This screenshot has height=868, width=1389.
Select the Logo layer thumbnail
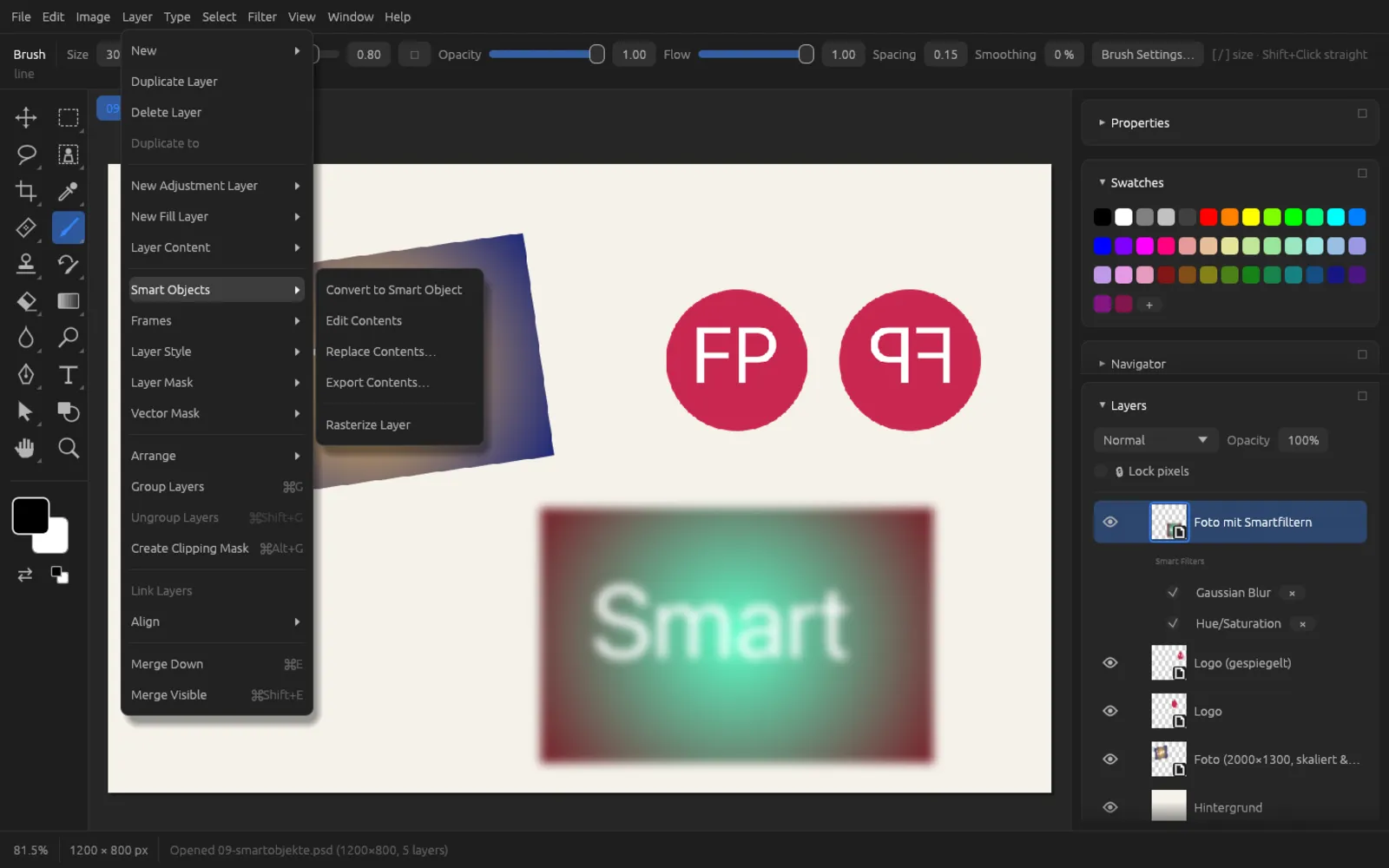[1168, 711]
